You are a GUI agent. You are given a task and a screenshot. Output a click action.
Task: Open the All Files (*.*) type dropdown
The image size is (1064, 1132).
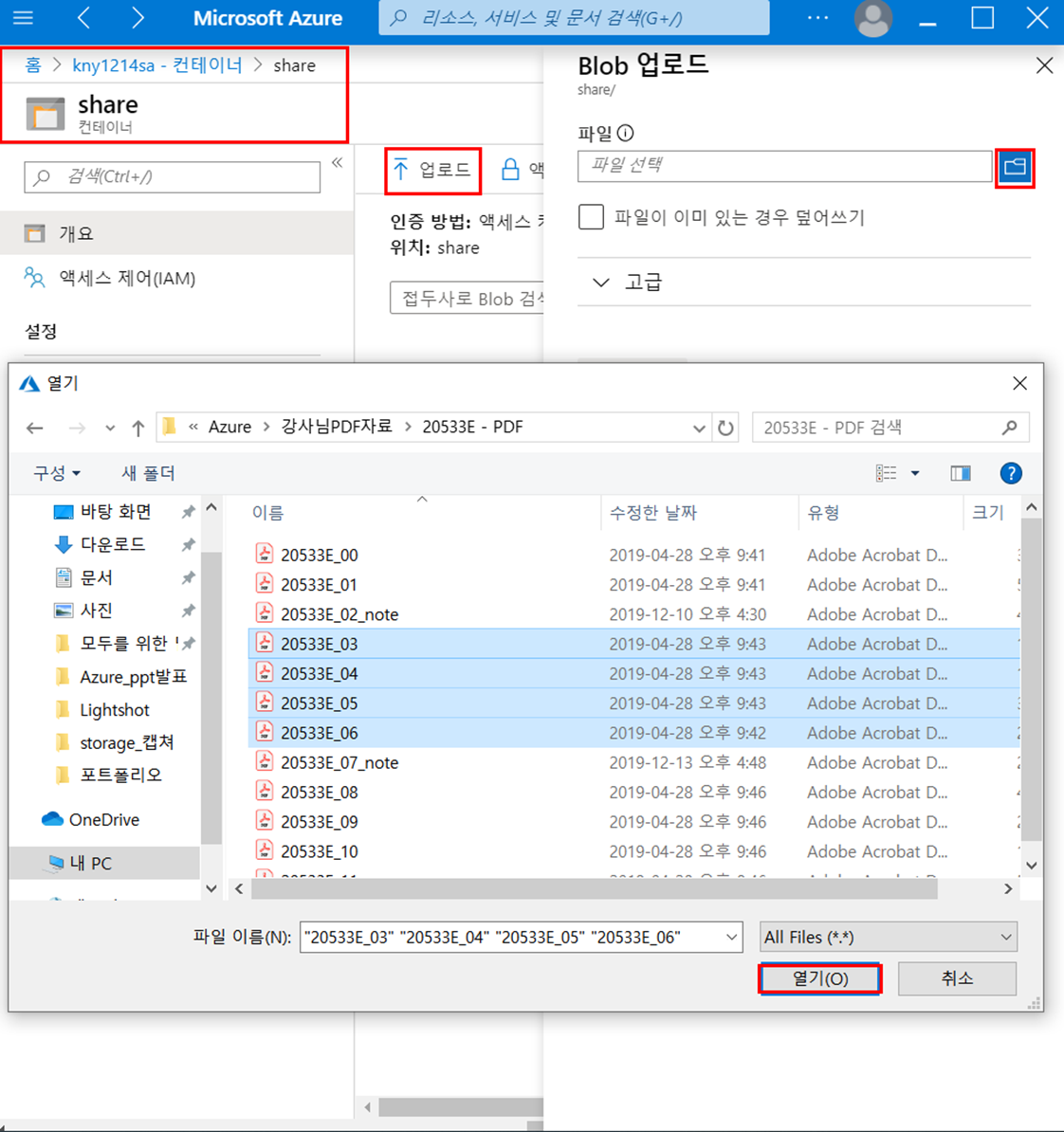889,937
